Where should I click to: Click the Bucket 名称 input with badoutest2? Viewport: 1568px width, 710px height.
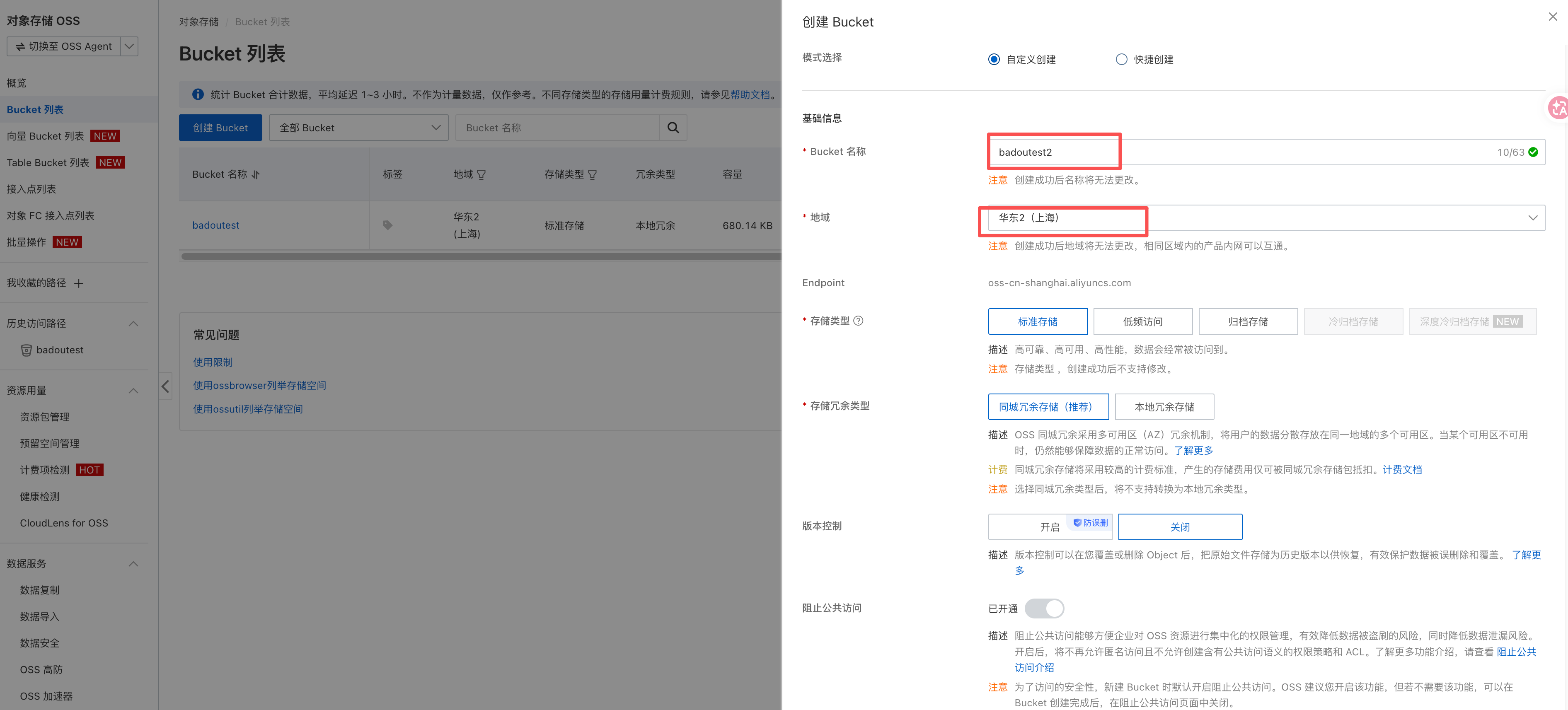[x=1266, y=152]
